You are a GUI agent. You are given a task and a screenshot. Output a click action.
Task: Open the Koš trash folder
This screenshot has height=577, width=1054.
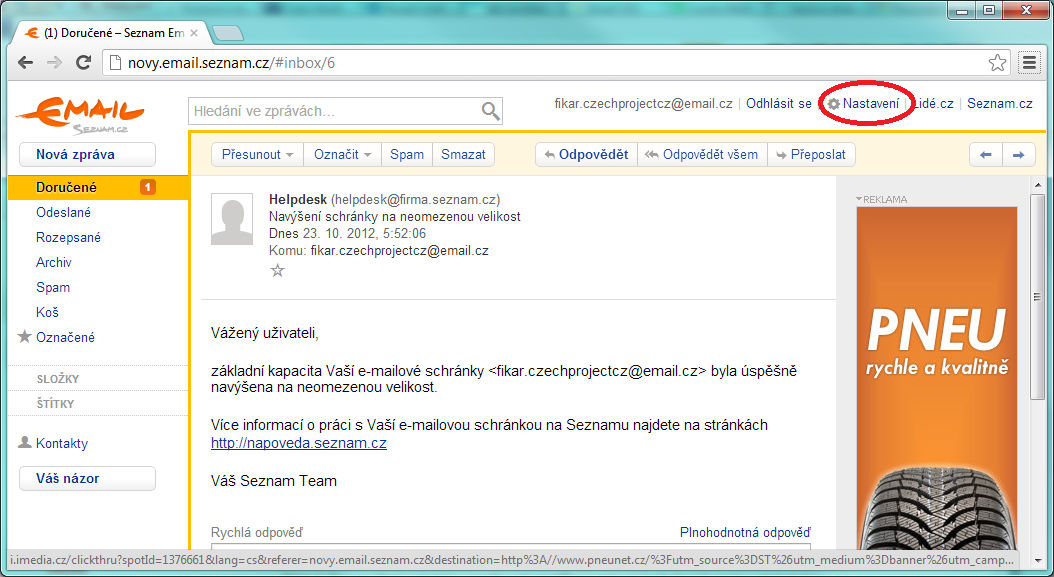pyautogui.click(x=47, y=312)
